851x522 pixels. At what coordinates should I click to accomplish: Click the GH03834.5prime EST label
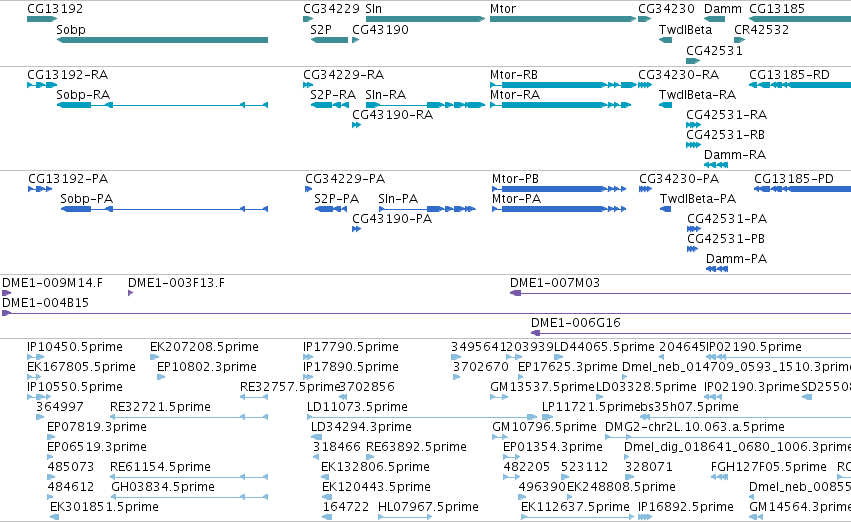coord(163,487)
